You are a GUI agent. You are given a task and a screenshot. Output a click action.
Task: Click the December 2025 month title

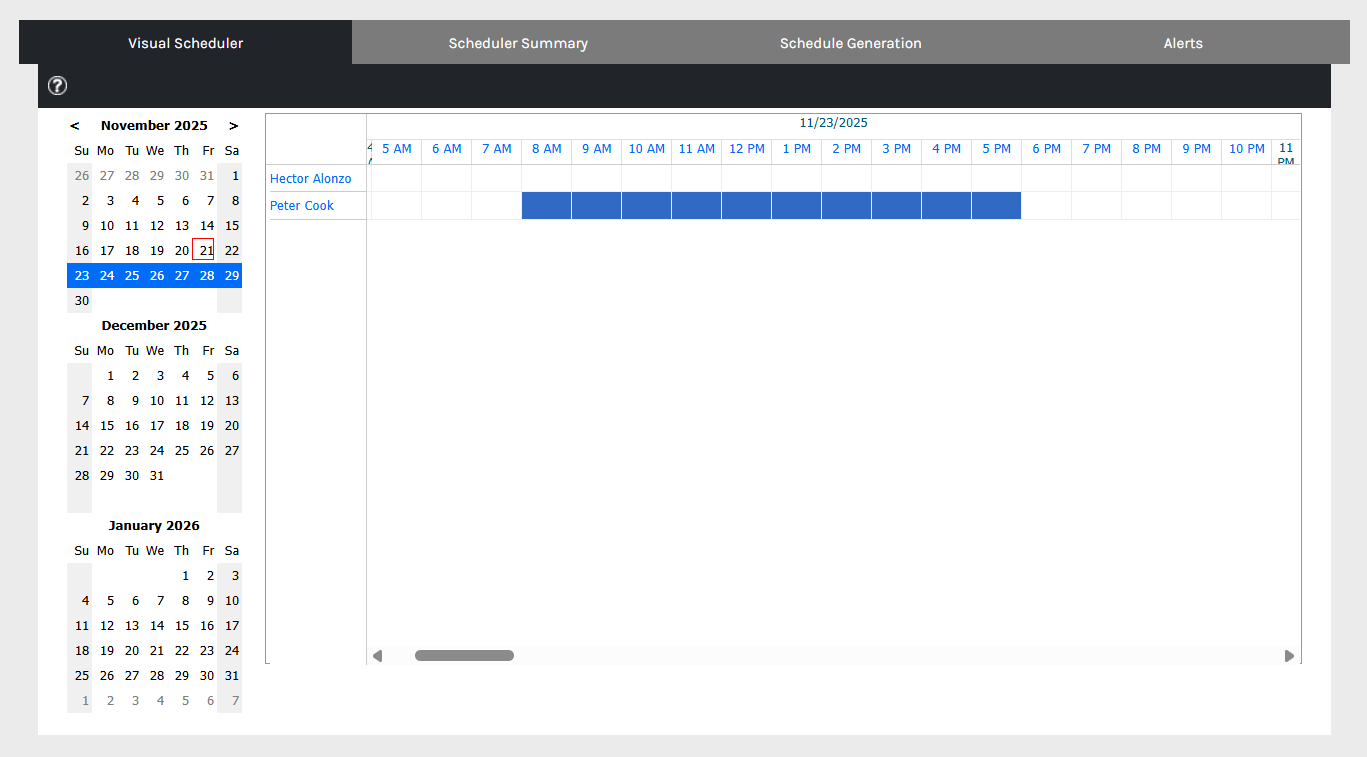tap(154, 326)
